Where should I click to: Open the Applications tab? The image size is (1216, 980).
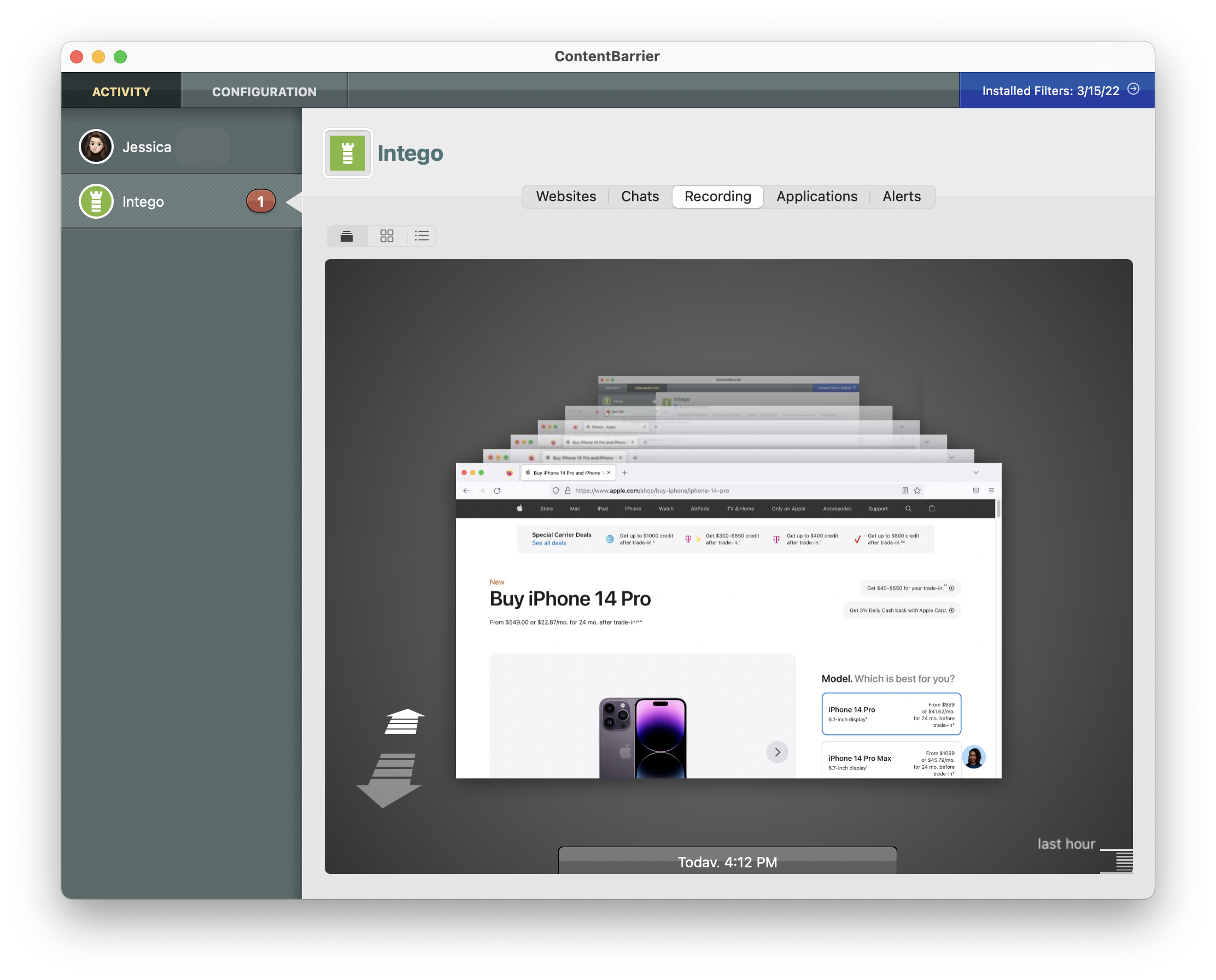click(x=816, y=196)
